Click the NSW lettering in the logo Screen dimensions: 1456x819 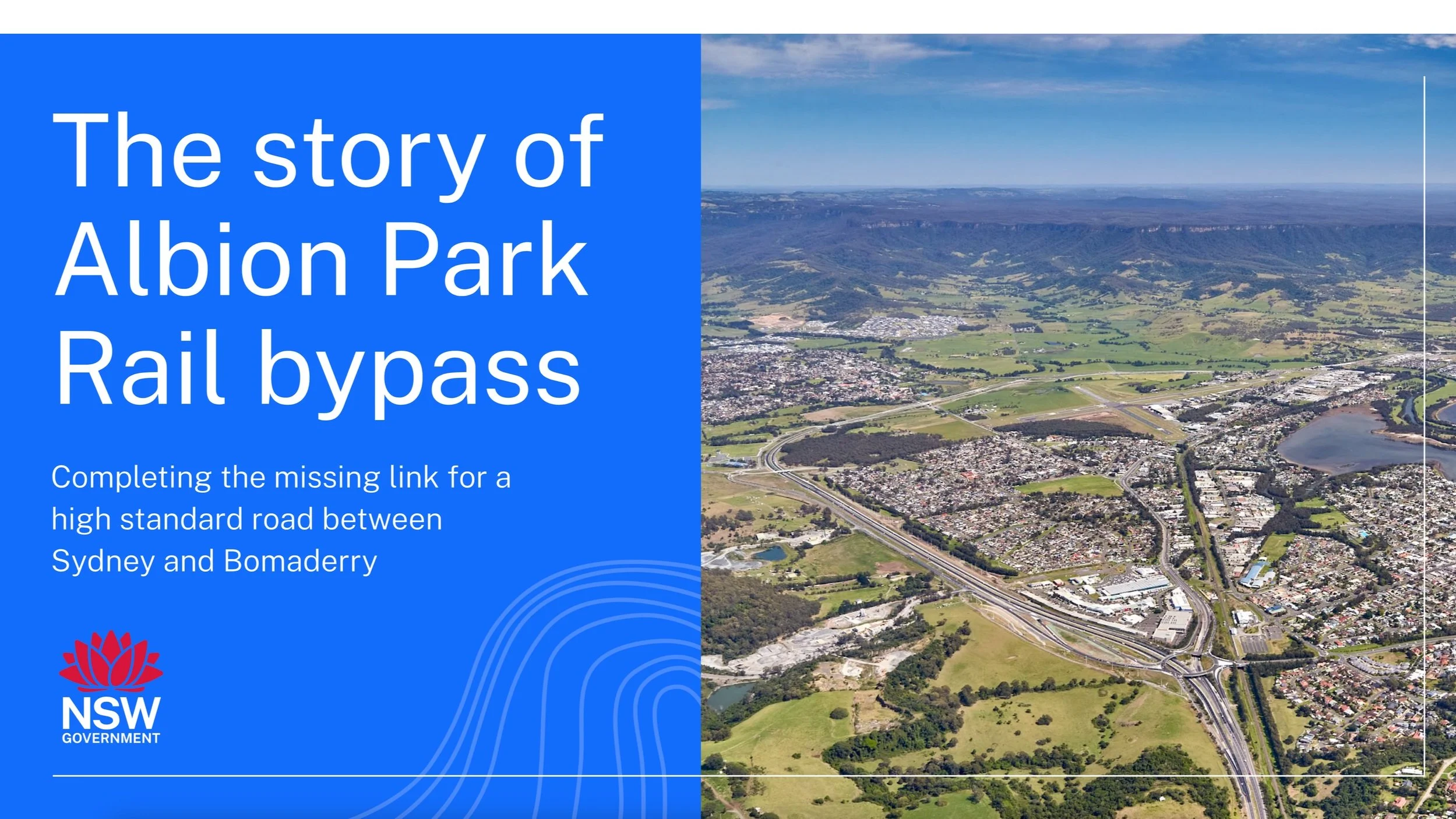click(111, 713)
